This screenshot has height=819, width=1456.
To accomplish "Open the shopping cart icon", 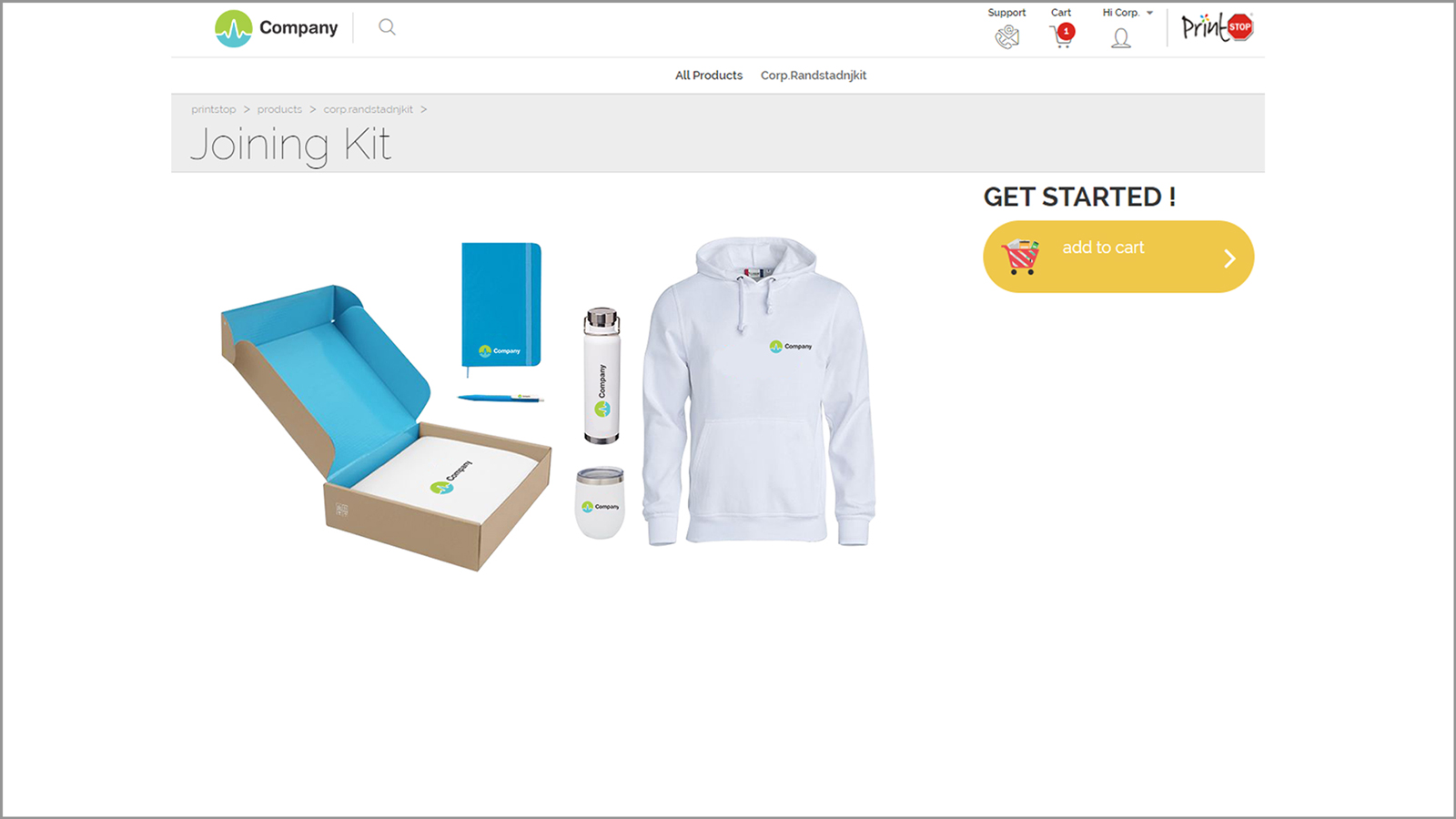I will 1061,36.
